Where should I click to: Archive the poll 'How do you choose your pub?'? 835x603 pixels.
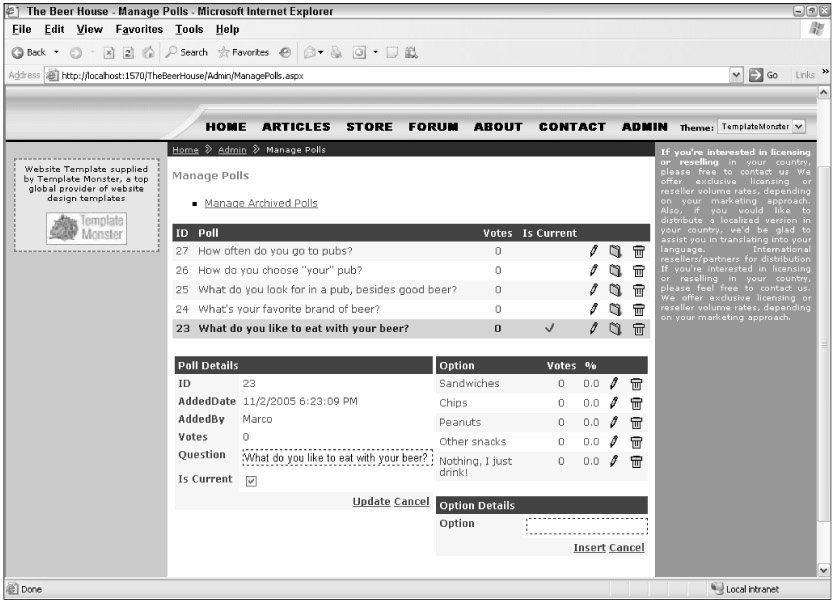pos(616,271)
